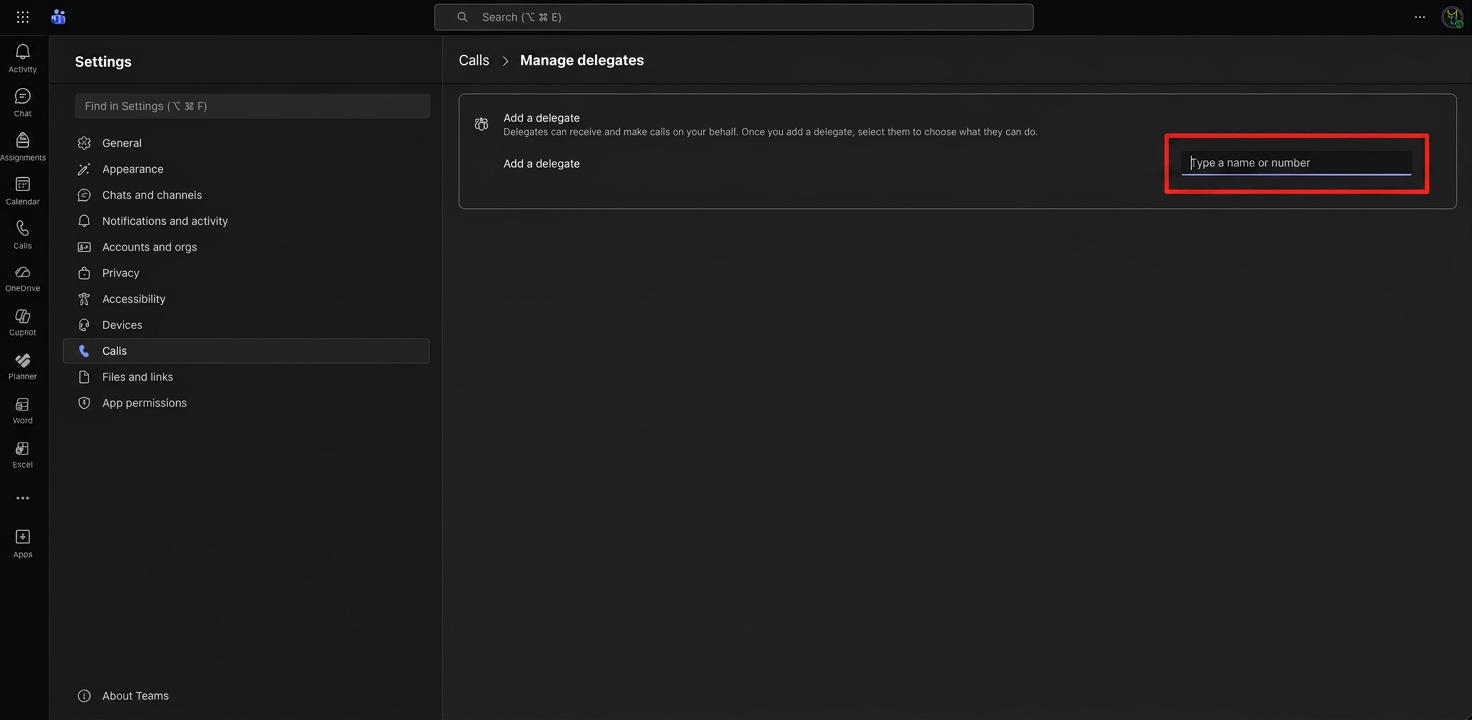Click the Teams logo icon
This screenshot has width=1472, height=720.
point(58,17)
